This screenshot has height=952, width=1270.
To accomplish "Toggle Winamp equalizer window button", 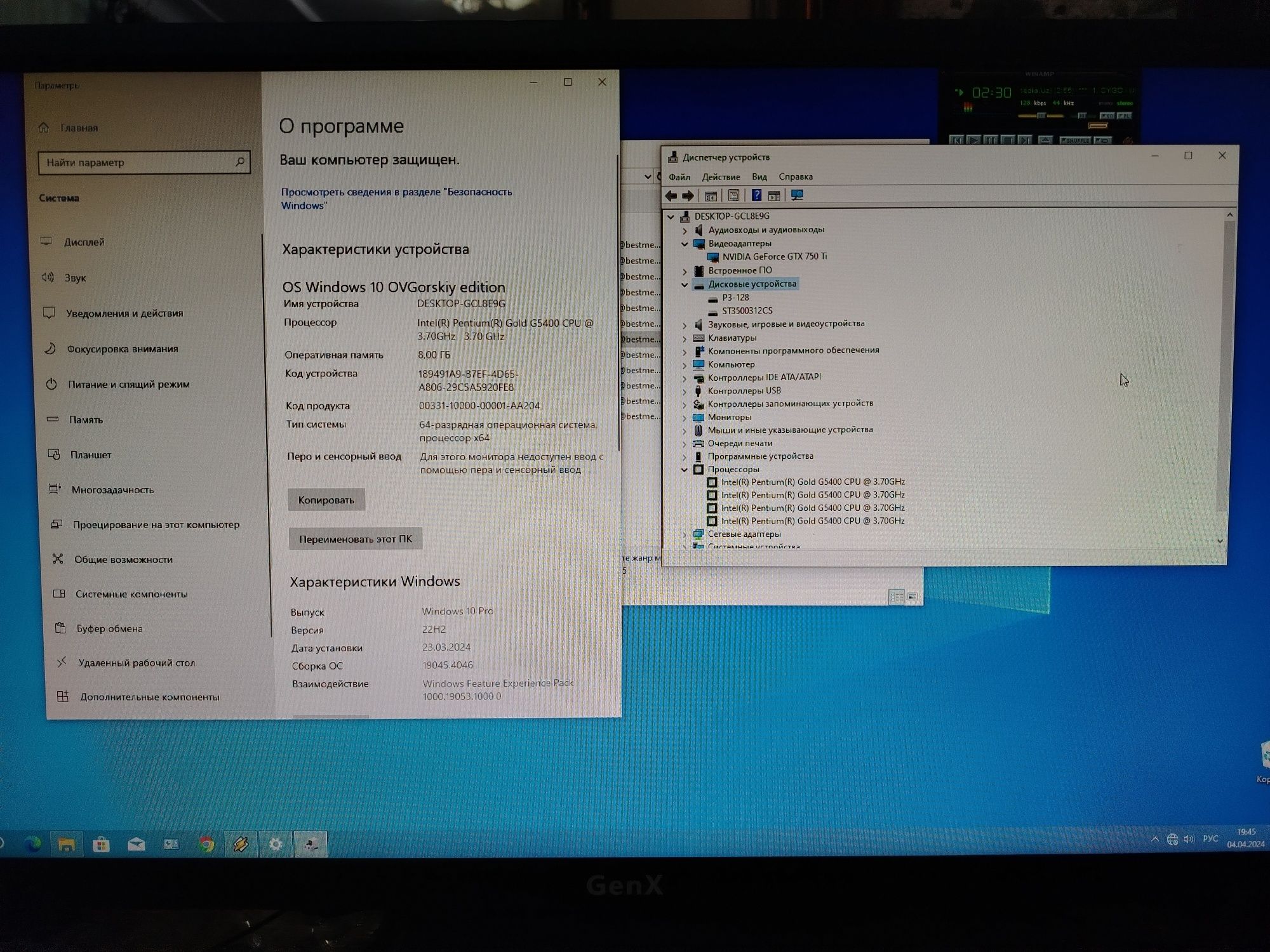I will pos(1107,116).
